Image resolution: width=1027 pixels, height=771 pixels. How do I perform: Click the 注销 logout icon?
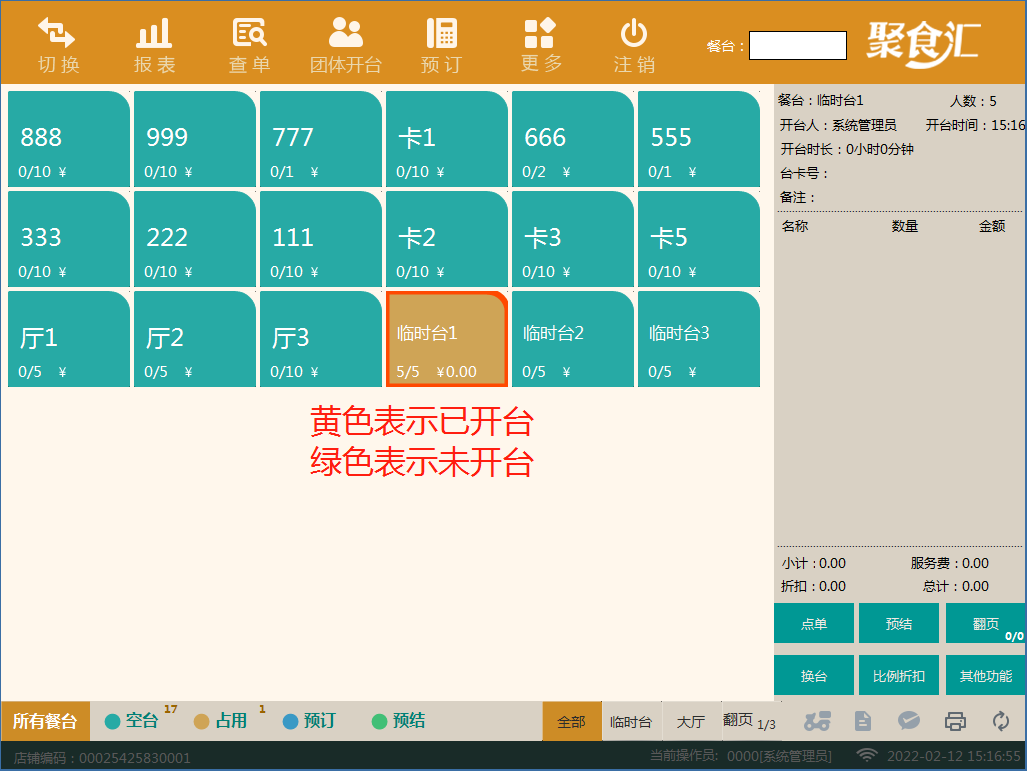pos(634,42)
